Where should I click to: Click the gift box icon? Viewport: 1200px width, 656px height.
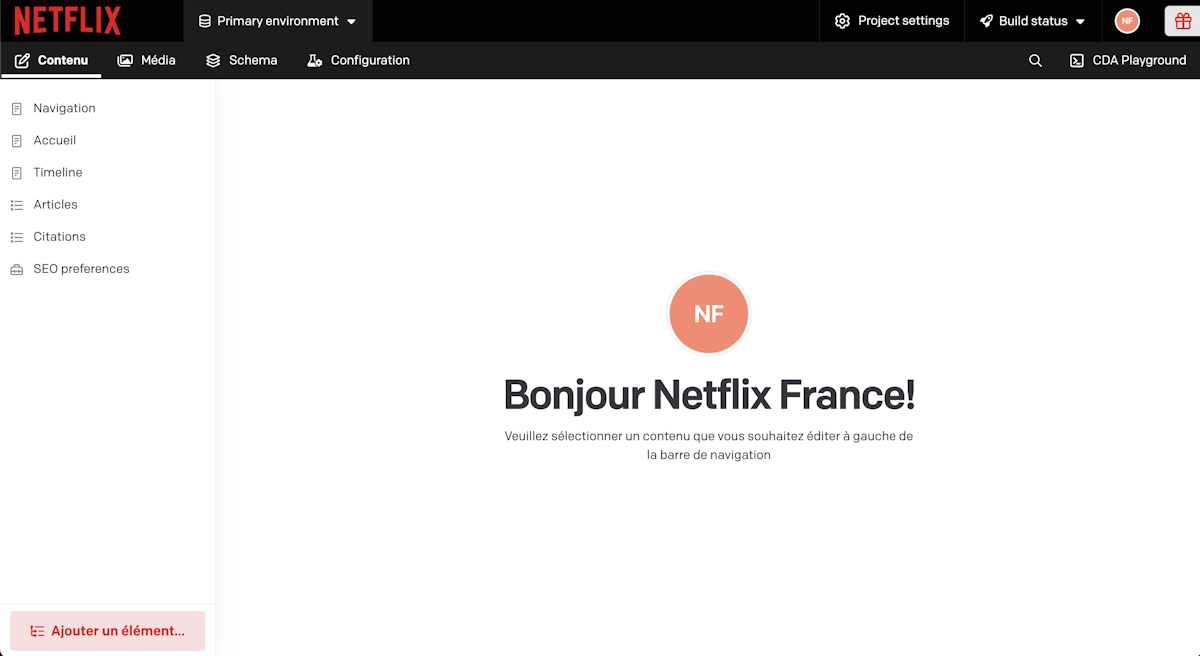[1182, 21]
